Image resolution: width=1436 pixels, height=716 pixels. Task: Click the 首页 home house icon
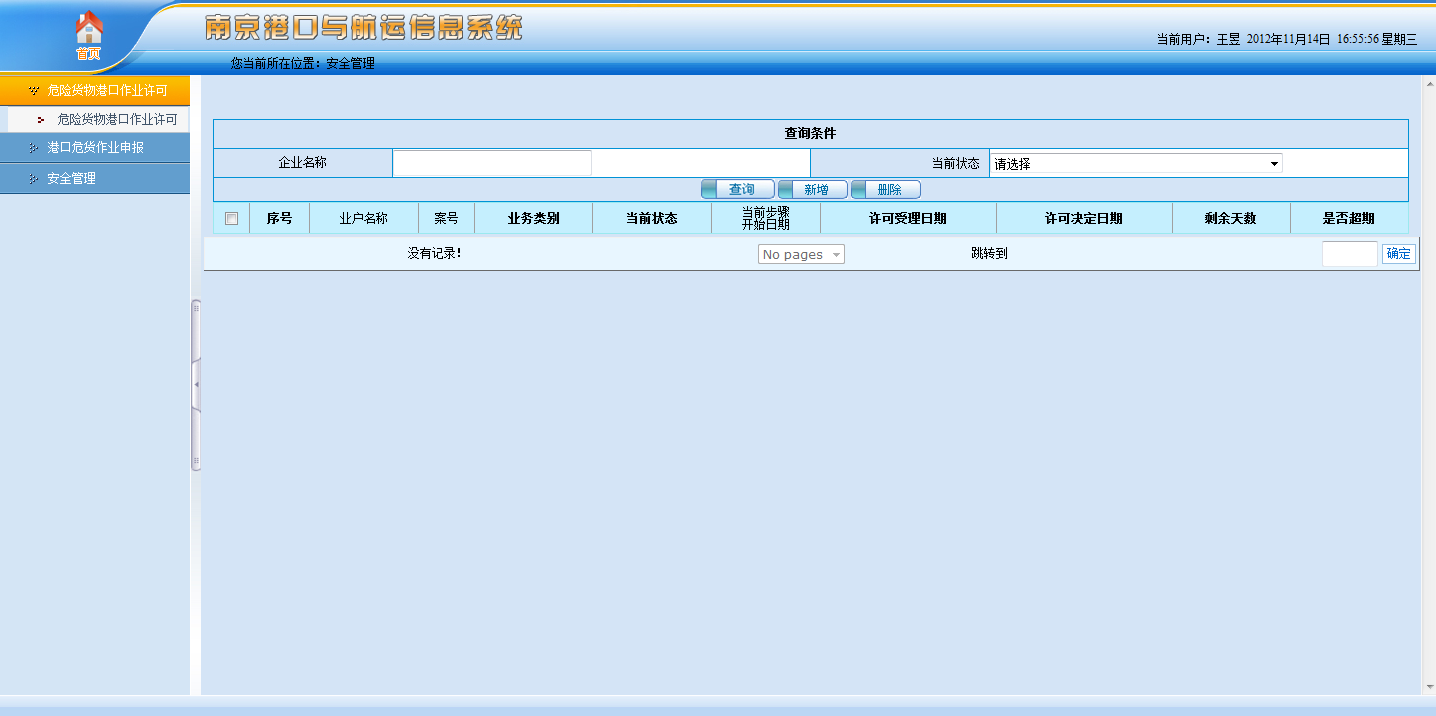(89, 30)
